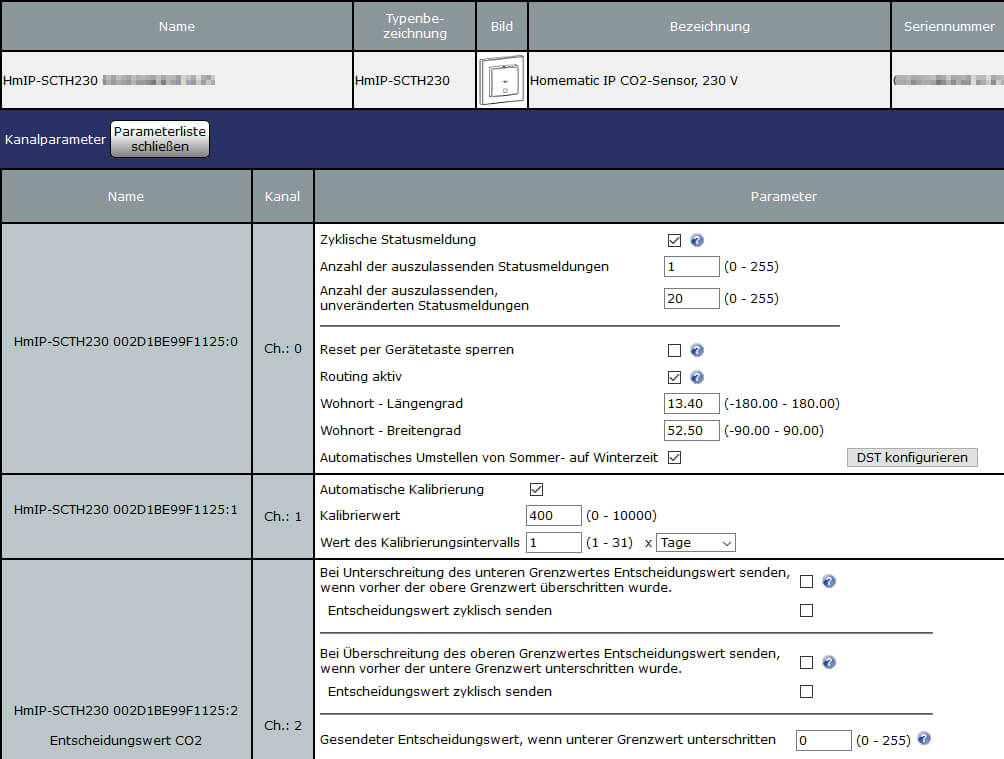The image size is (1004, 759).
Task: Click top table Name column header
Action: 177,26
